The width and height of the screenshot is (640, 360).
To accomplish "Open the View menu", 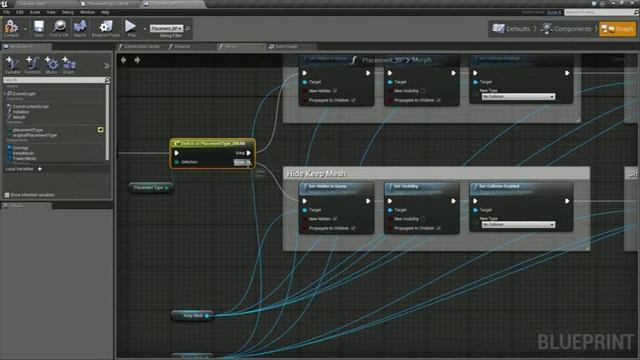I will coord(51,12).
